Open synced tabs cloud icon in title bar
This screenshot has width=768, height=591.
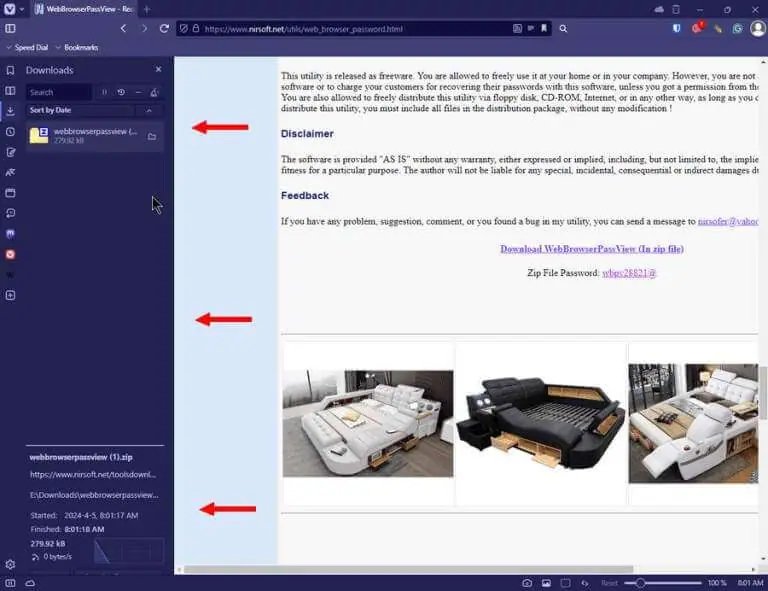click(659, 9)
